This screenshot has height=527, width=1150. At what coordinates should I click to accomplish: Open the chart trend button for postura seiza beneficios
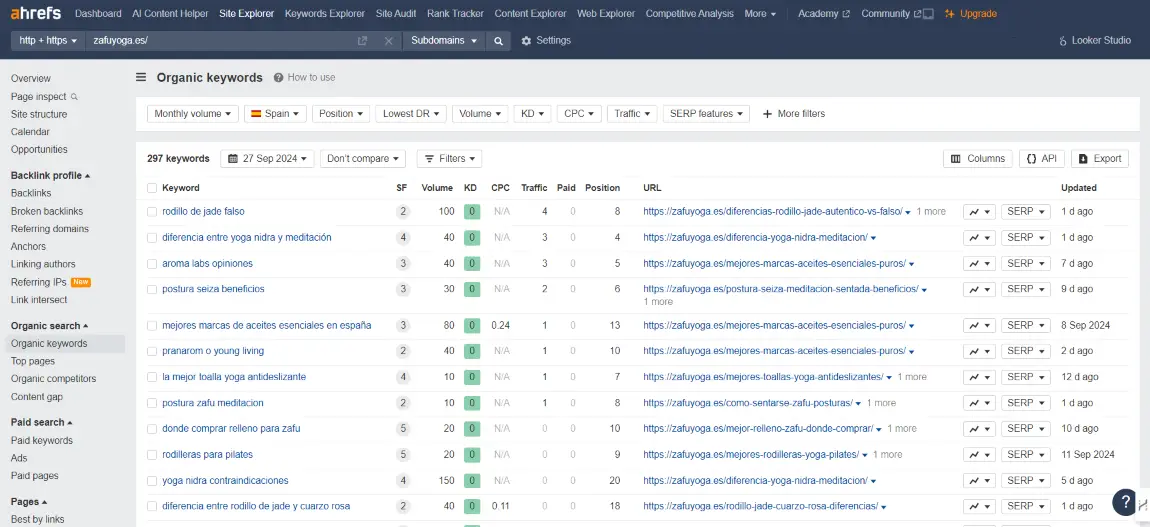(979, 289)
